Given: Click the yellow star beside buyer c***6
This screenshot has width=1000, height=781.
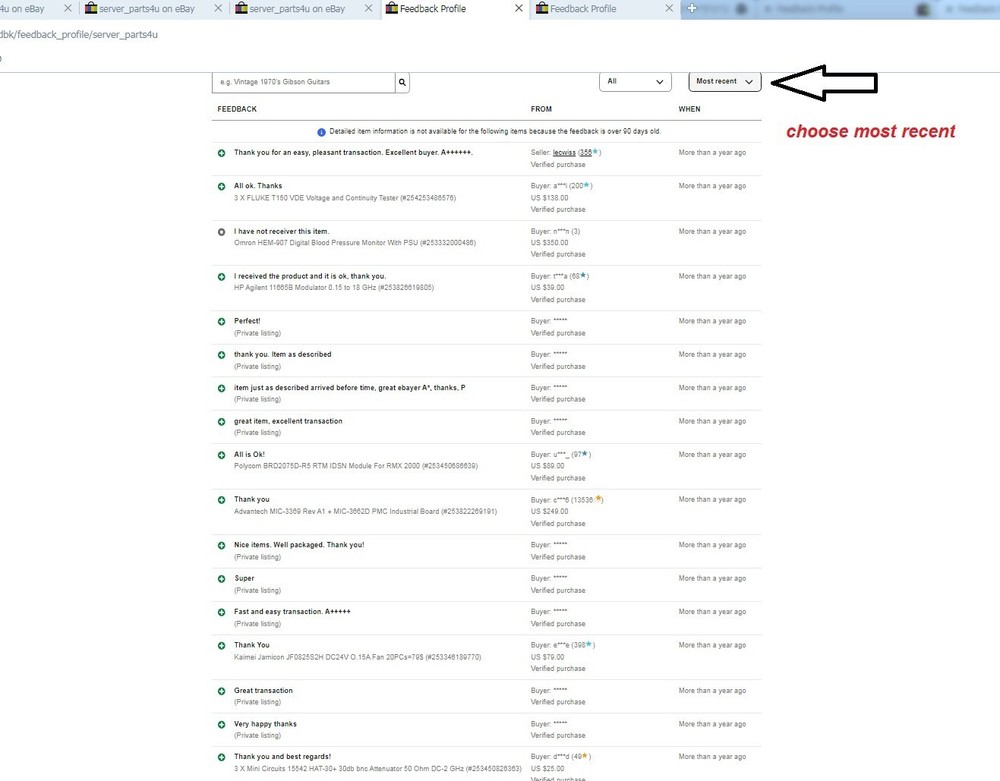Looking at the screenshot, I should [599, 499].
